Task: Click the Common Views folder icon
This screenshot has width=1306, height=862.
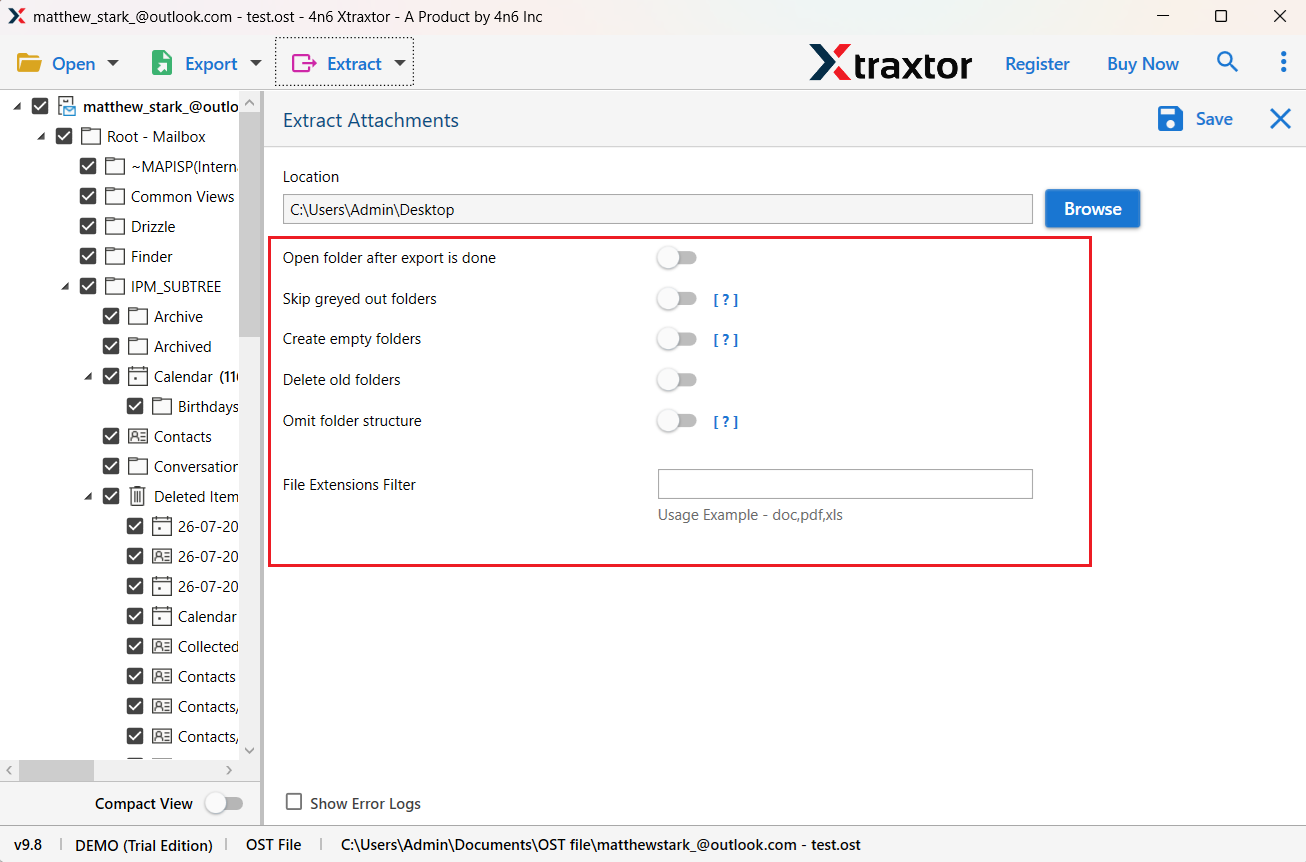Action: point(114,196)
